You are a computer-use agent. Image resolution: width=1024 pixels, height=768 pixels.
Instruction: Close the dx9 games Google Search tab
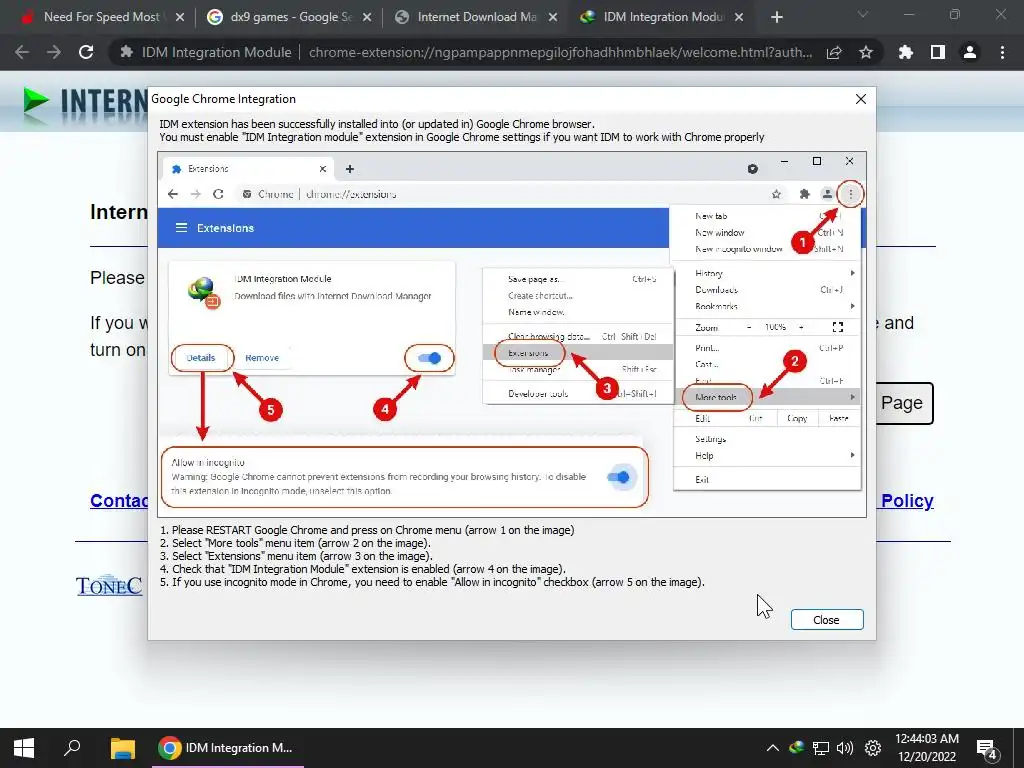367,17
